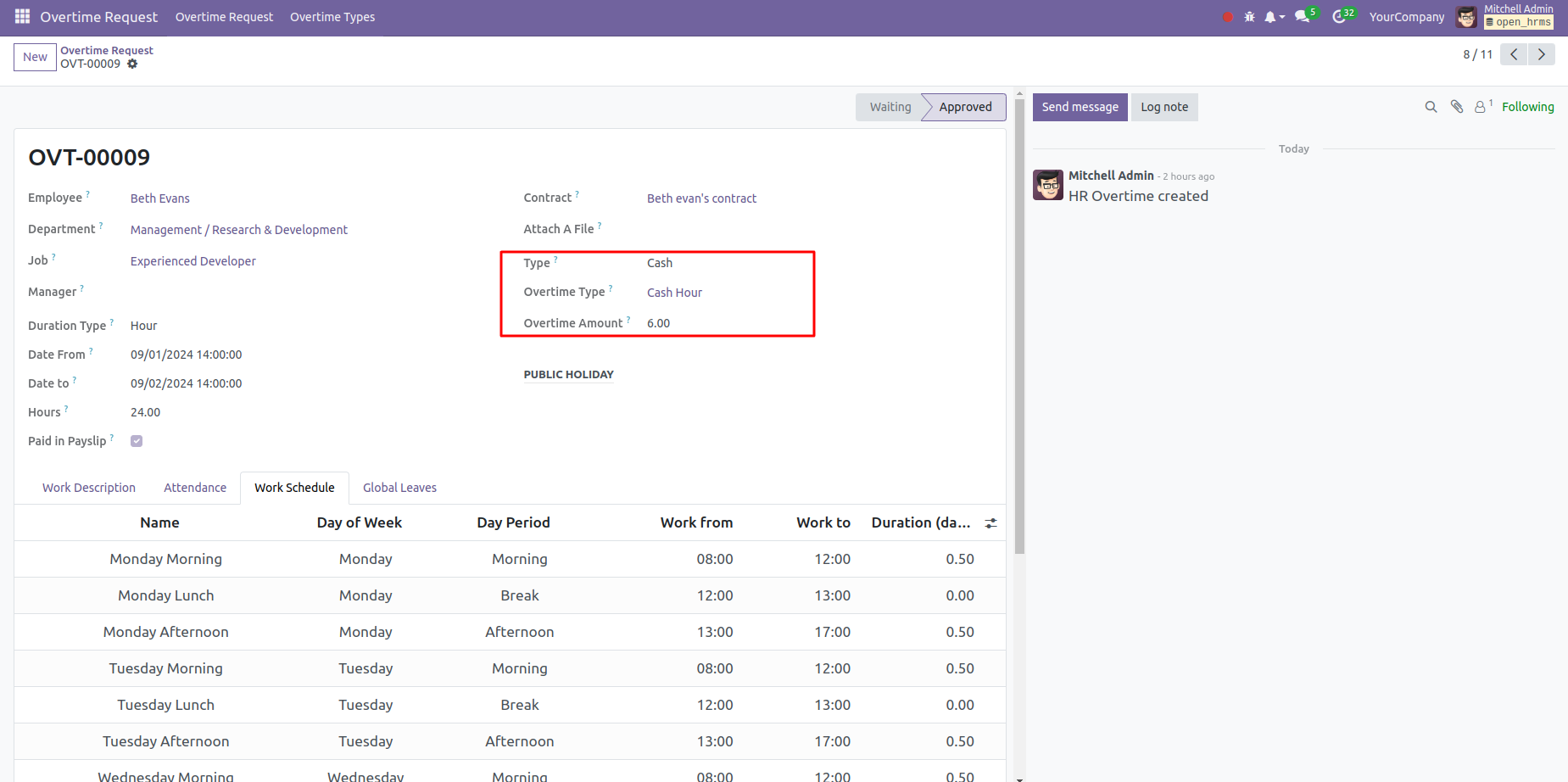
Task: Toggle the Paid in Payslip checkbox
Action: [x=137, y=441]
